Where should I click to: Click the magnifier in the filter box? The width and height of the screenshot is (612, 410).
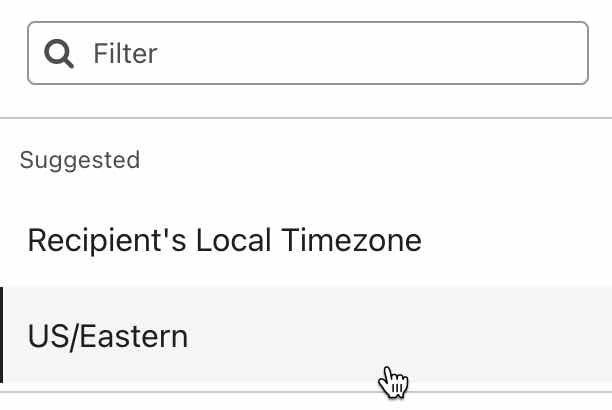click(60, 53)
